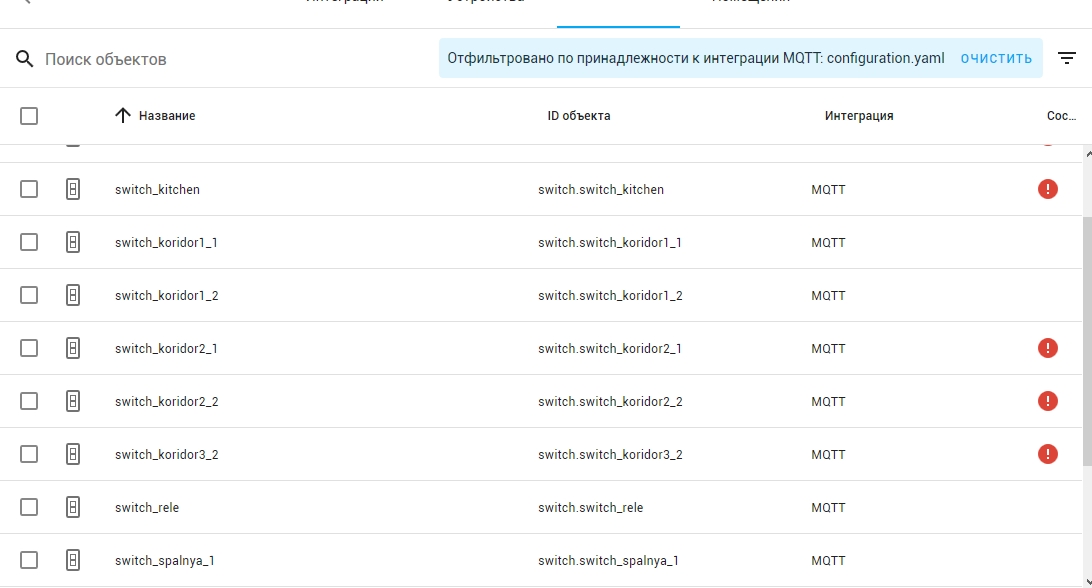Open the switch_rele entity name
This screenshot has height=588, width=1092.
(x=147, y=507)
